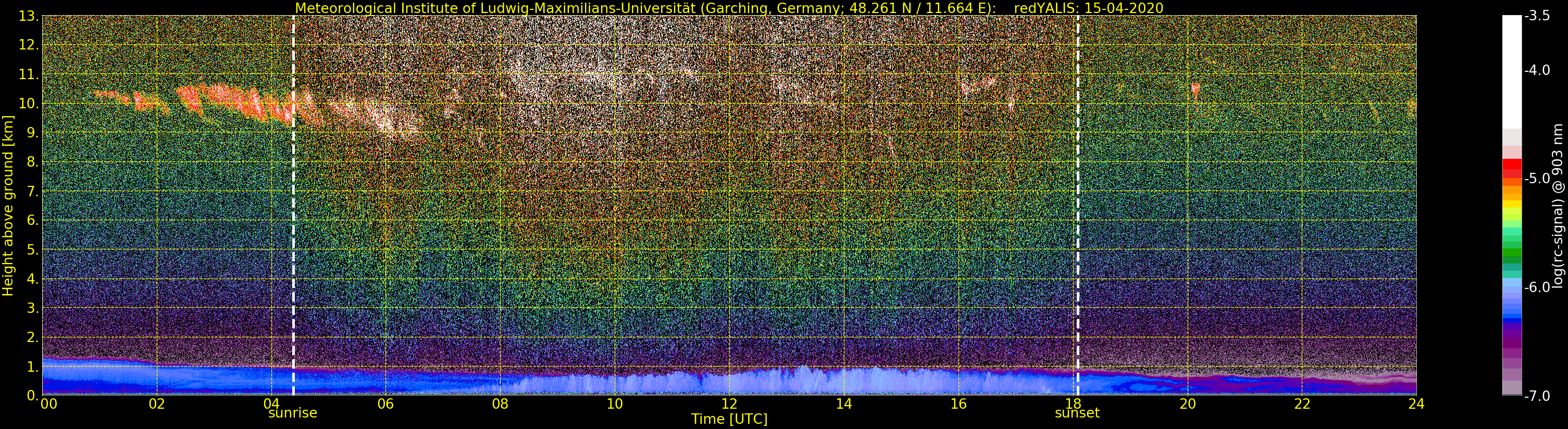The height and width of the screenshot is (429, 1568).
Task: Click the '20' time tick label
Action: pyautogui.click(x=1188, y=404)
